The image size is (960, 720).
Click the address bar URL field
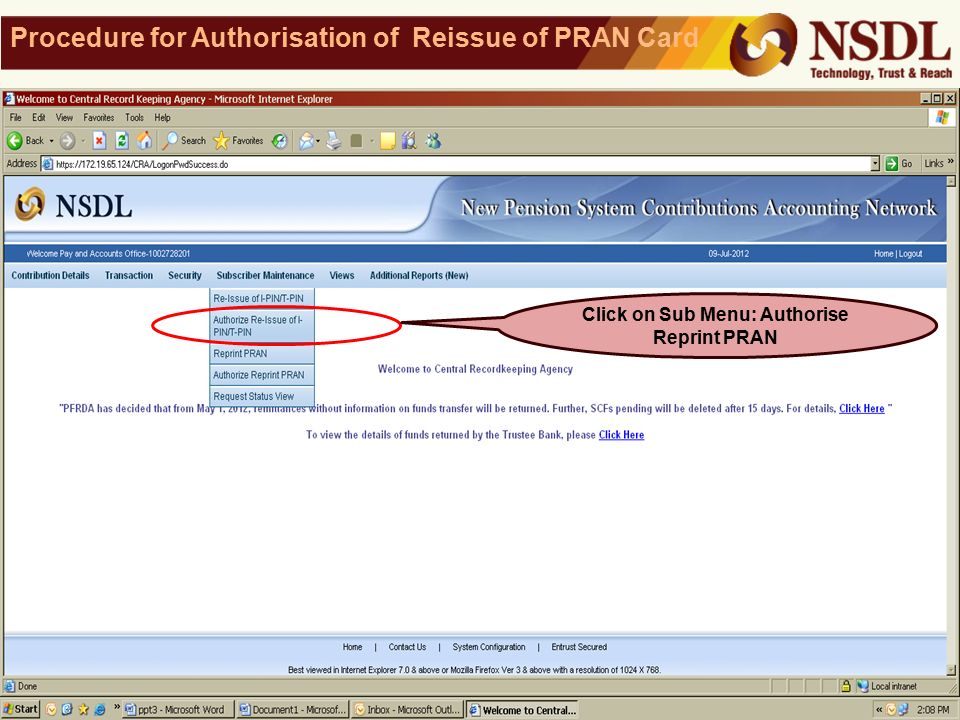click(457, 164)
